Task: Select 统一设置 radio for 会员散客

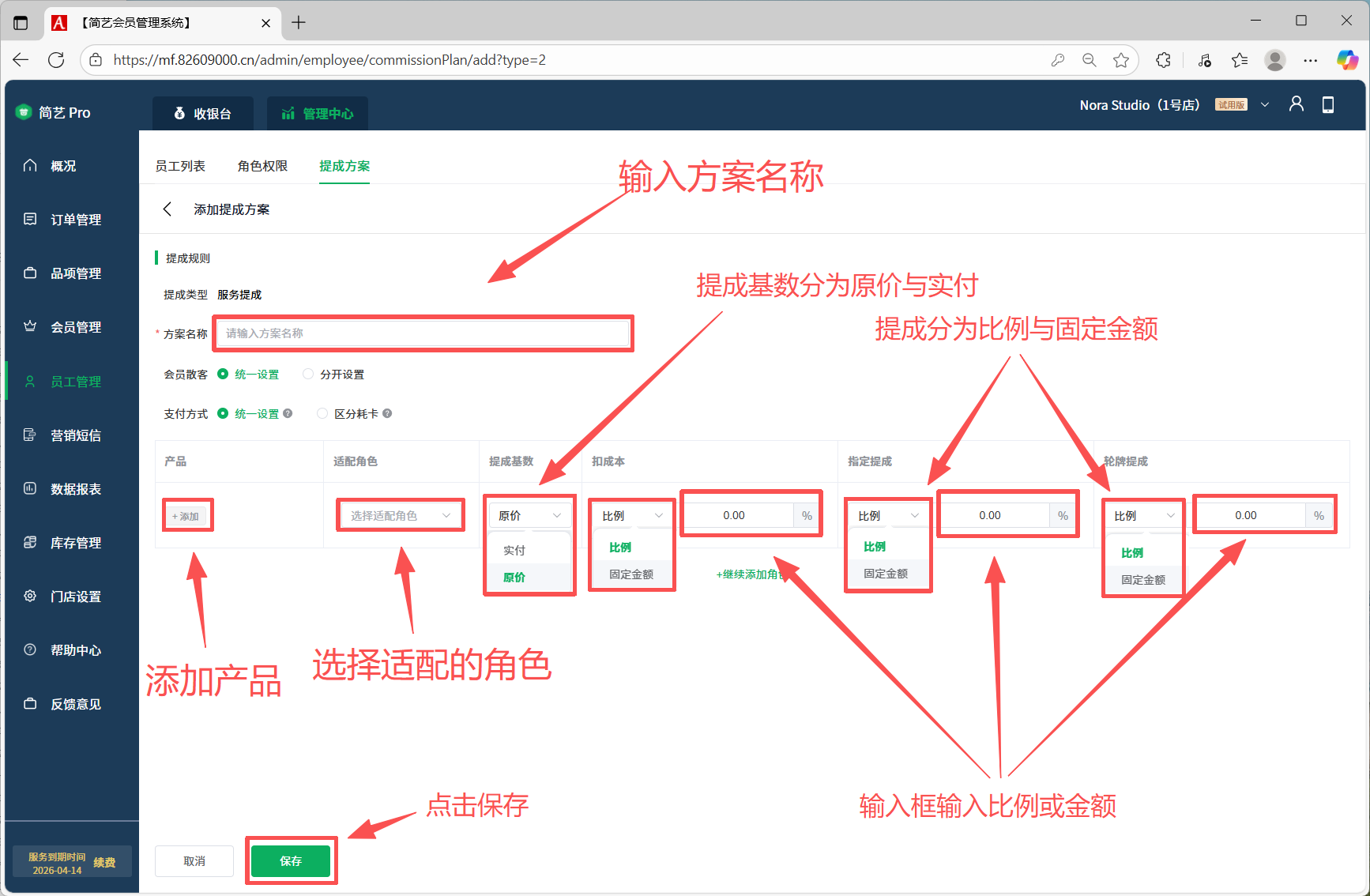Action: coord(223,374)
